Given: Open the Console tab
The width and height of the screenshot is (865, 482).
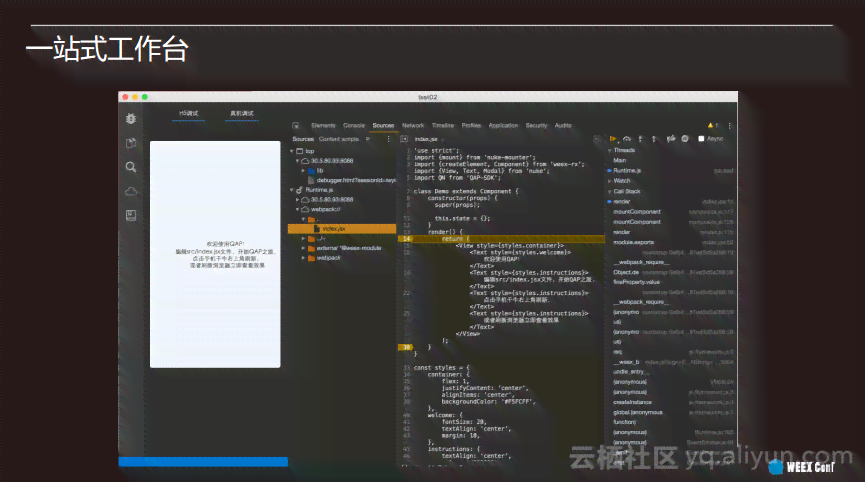Looking at the screenshot, I should point(354,126).
